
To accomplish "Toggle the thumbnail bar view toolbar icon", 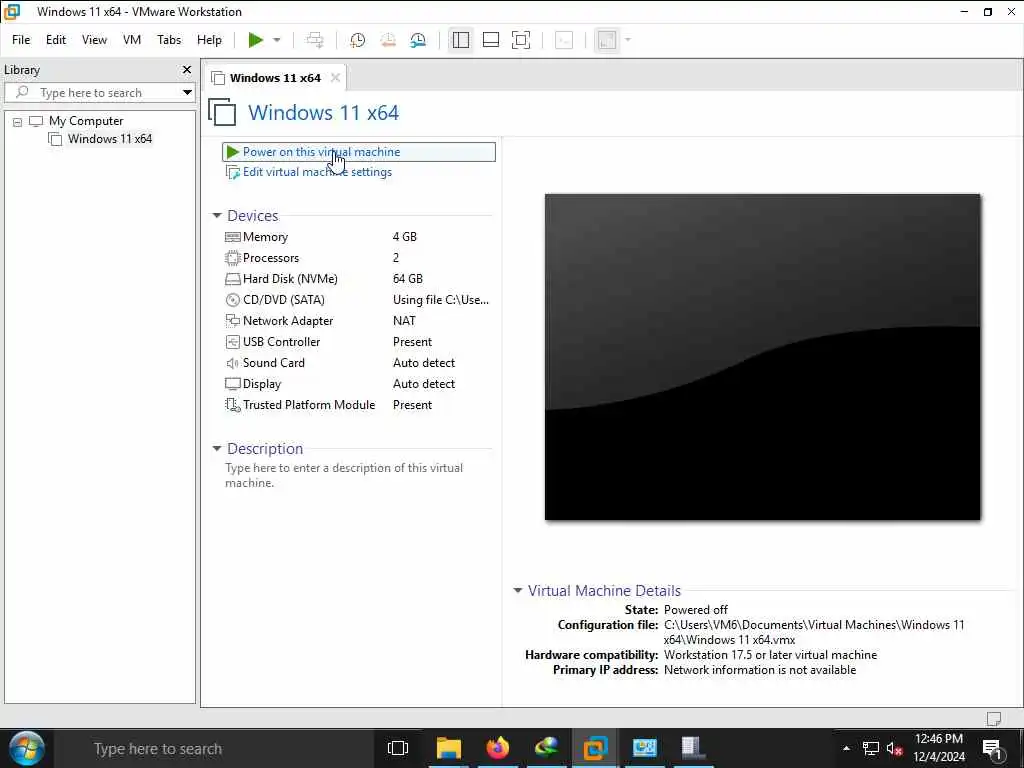I will point(490,40).
